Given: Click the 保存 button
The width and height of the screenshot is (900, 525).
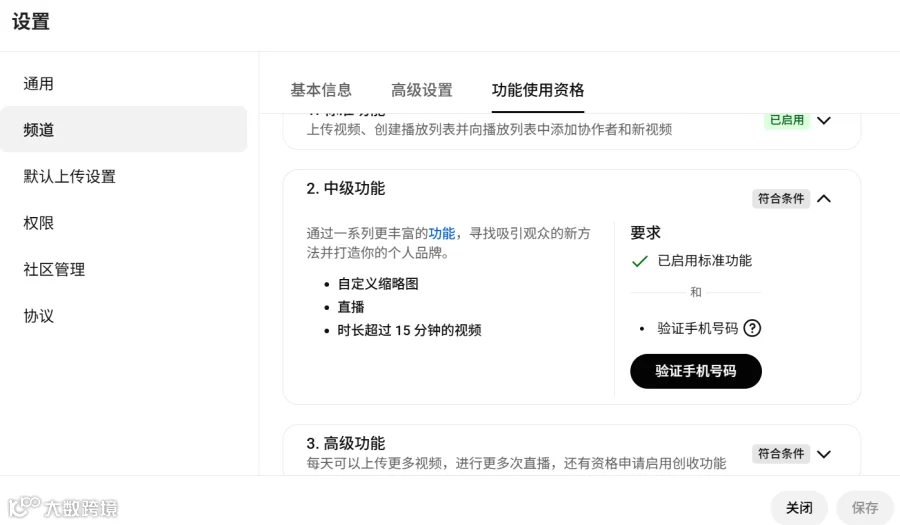Looking at the screenshot, I should pos(864,508).
